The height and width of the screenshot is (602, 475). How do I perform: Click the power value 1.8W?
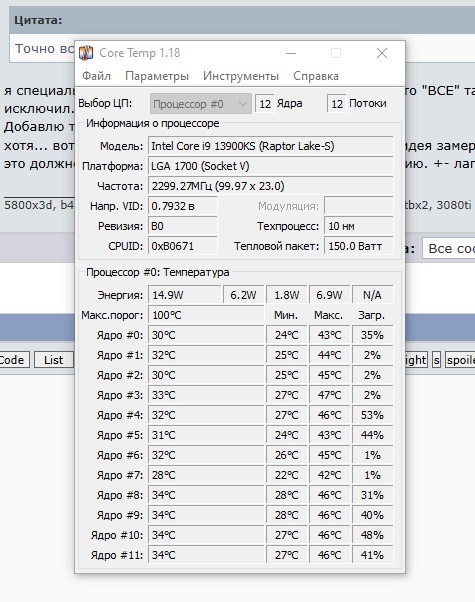tap(286, 295)
